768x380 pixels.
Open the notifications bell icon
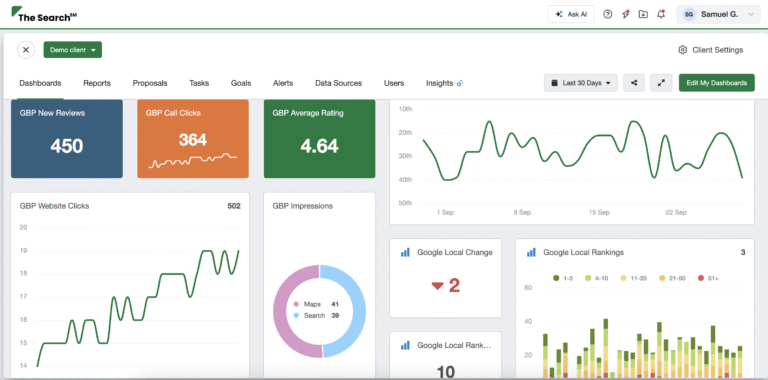tap(661, 15)
